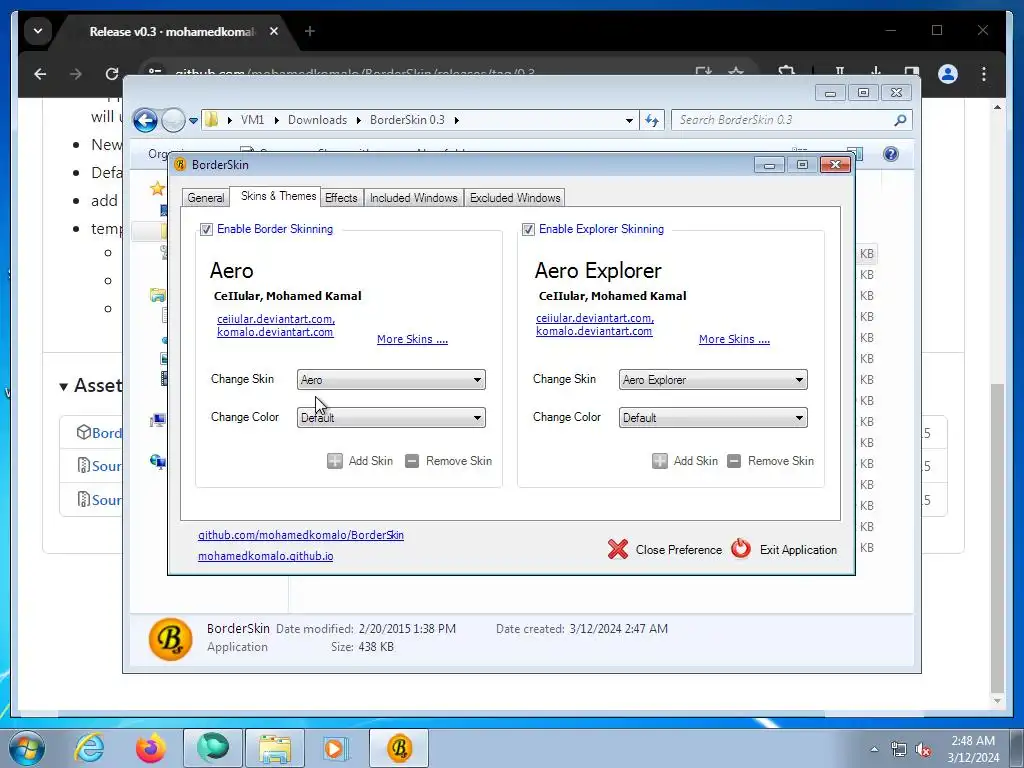Click the muted volume tray icon
Image resolution: width=1024 pixels, height=768 pixels.
point(923,750)
